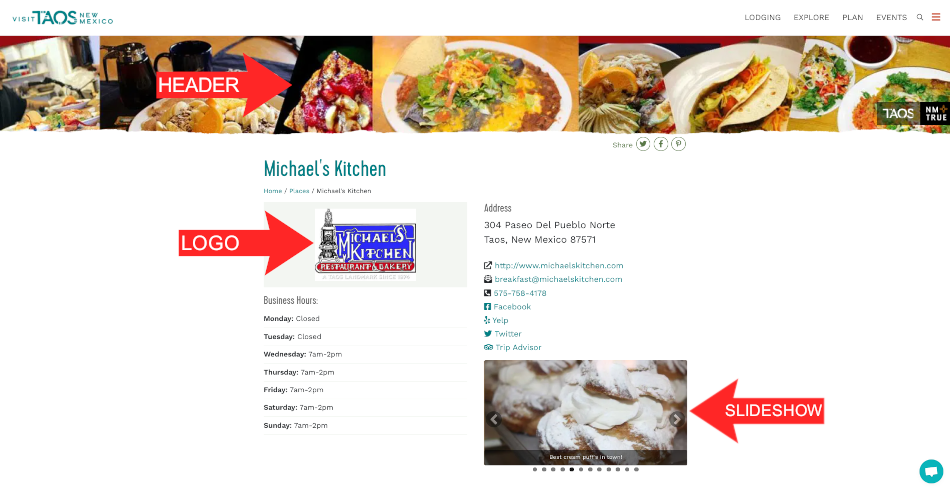The image size is (950, 491).
Task: Click the Visit Taos New Mexico logo
Action: click(x=63, y=18)
